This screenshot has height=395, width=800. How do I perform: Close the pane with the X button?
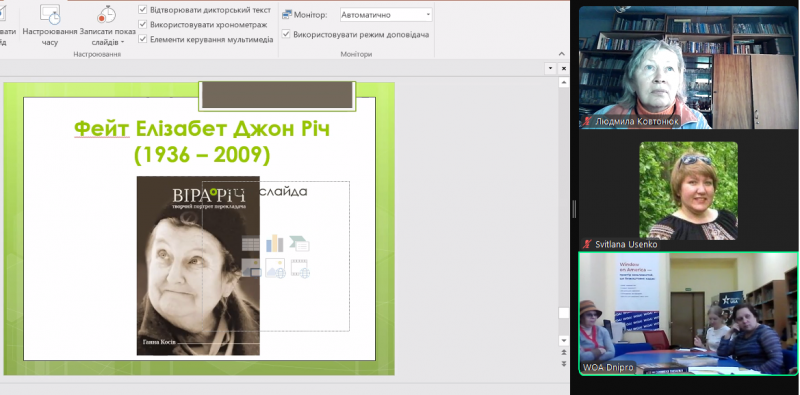564,68
